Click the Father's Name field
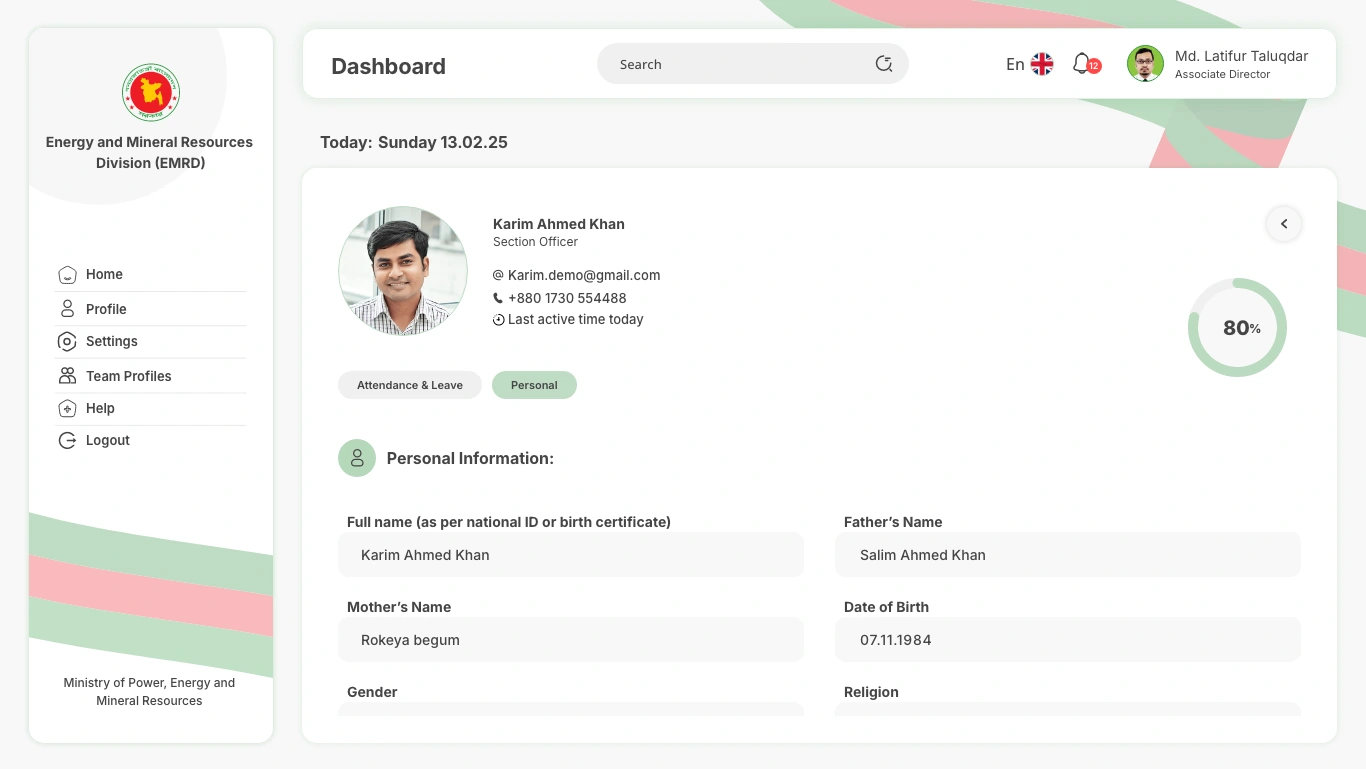This screenshot has width=1366, height=769. point(1068,555)
